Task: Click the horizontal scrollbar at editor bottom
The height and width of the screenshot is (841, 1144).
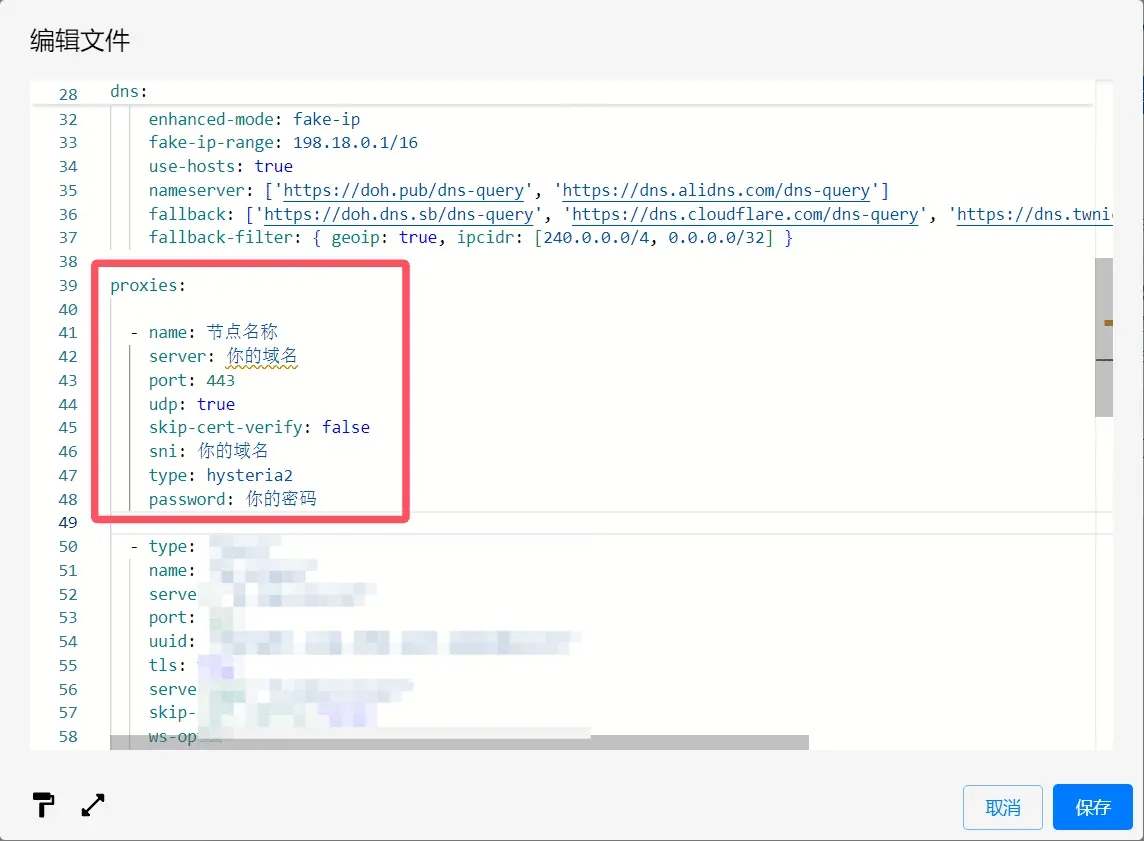Action: 460,742
